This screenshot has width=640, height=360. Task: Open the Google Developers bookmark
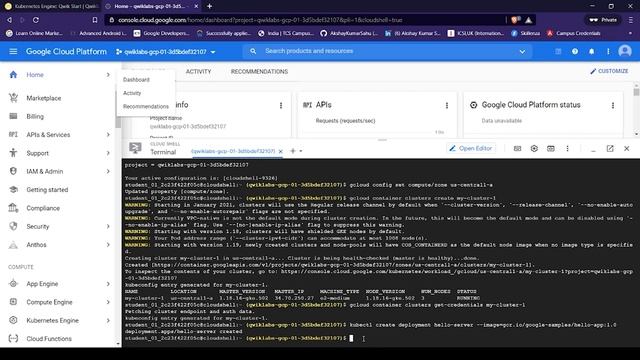[x=162, y=33]
